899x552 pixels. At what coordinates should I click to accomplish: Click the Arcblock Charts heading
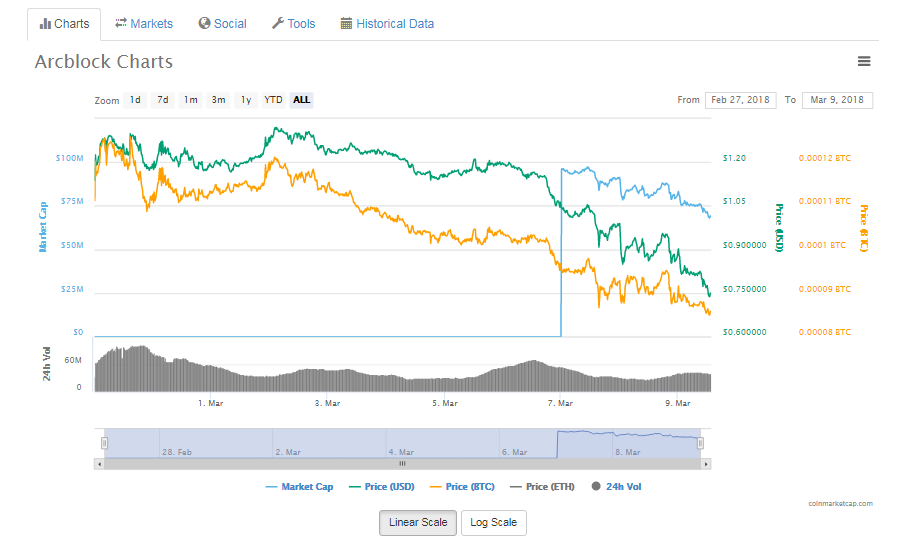tap(104, 61)
